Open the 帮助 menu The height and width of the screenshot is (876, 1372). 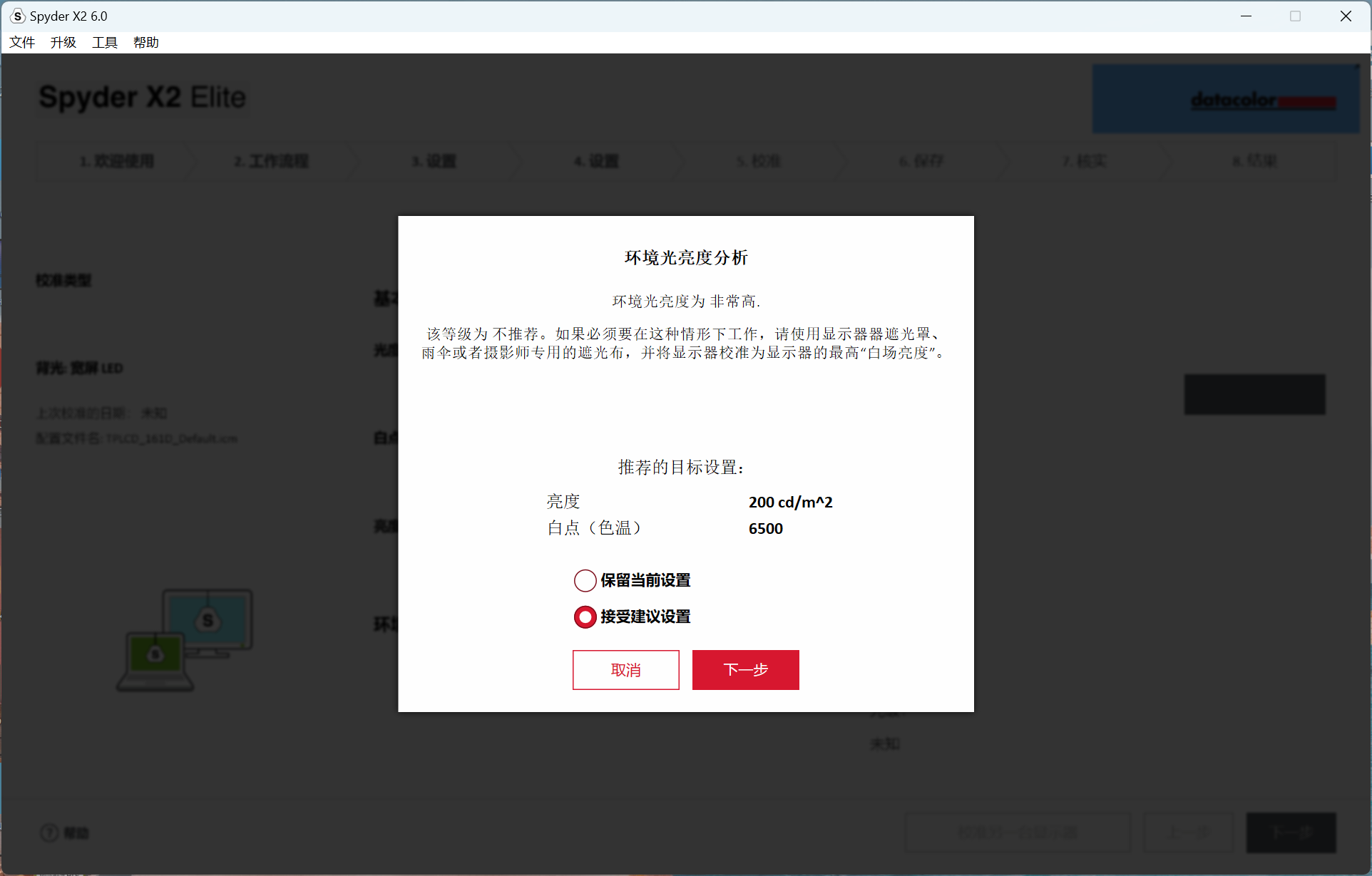146,42
